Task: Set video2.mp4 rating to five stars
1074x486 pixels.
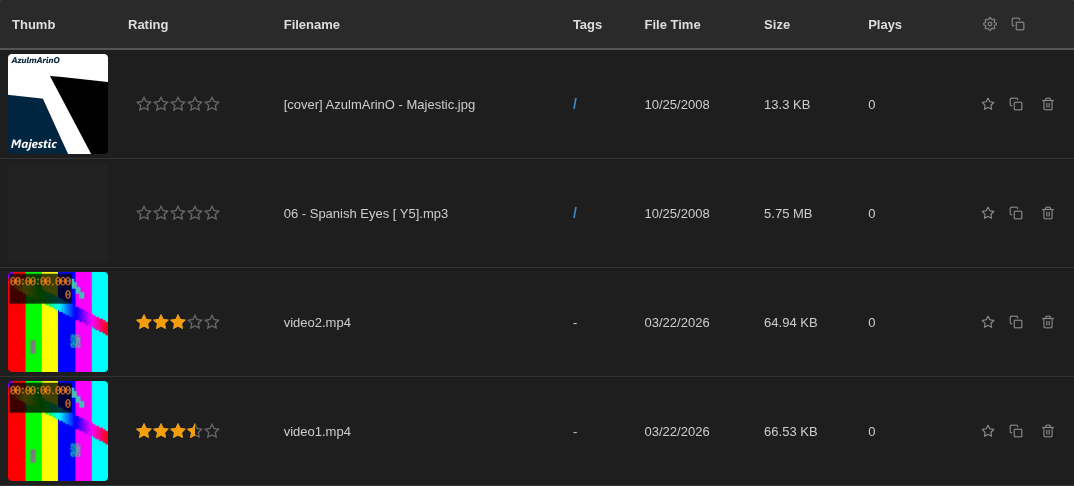Action: coord(212,322)
